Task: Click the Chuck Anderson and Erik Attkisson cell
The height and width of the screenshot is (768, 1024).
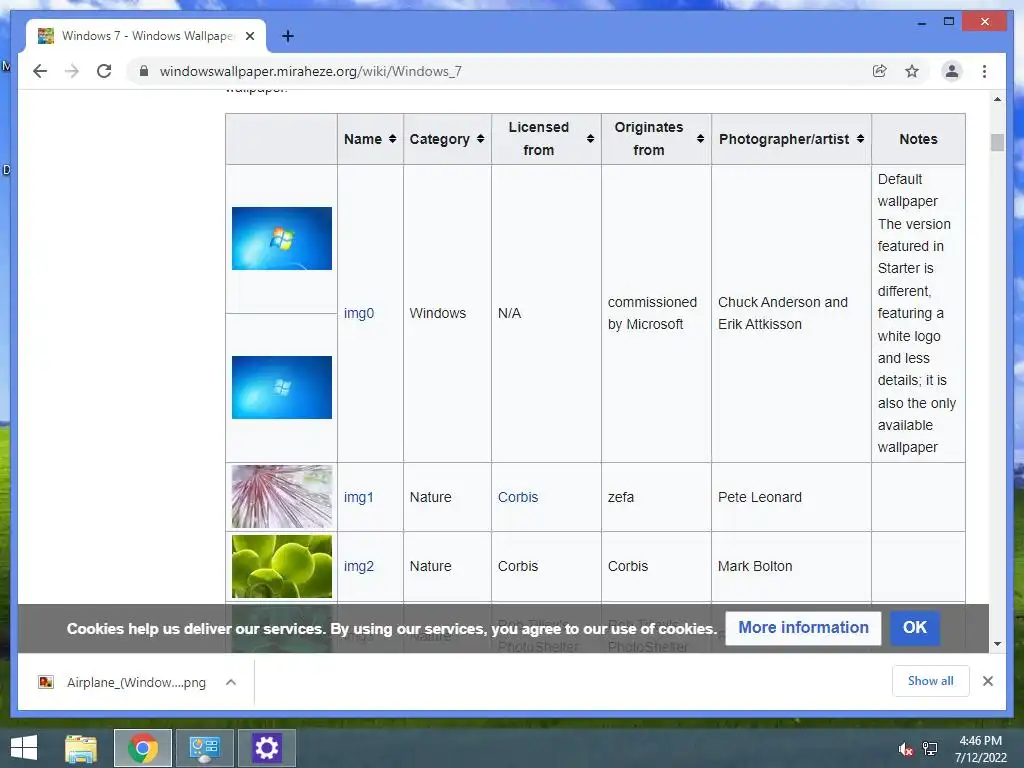Action: 792,313
